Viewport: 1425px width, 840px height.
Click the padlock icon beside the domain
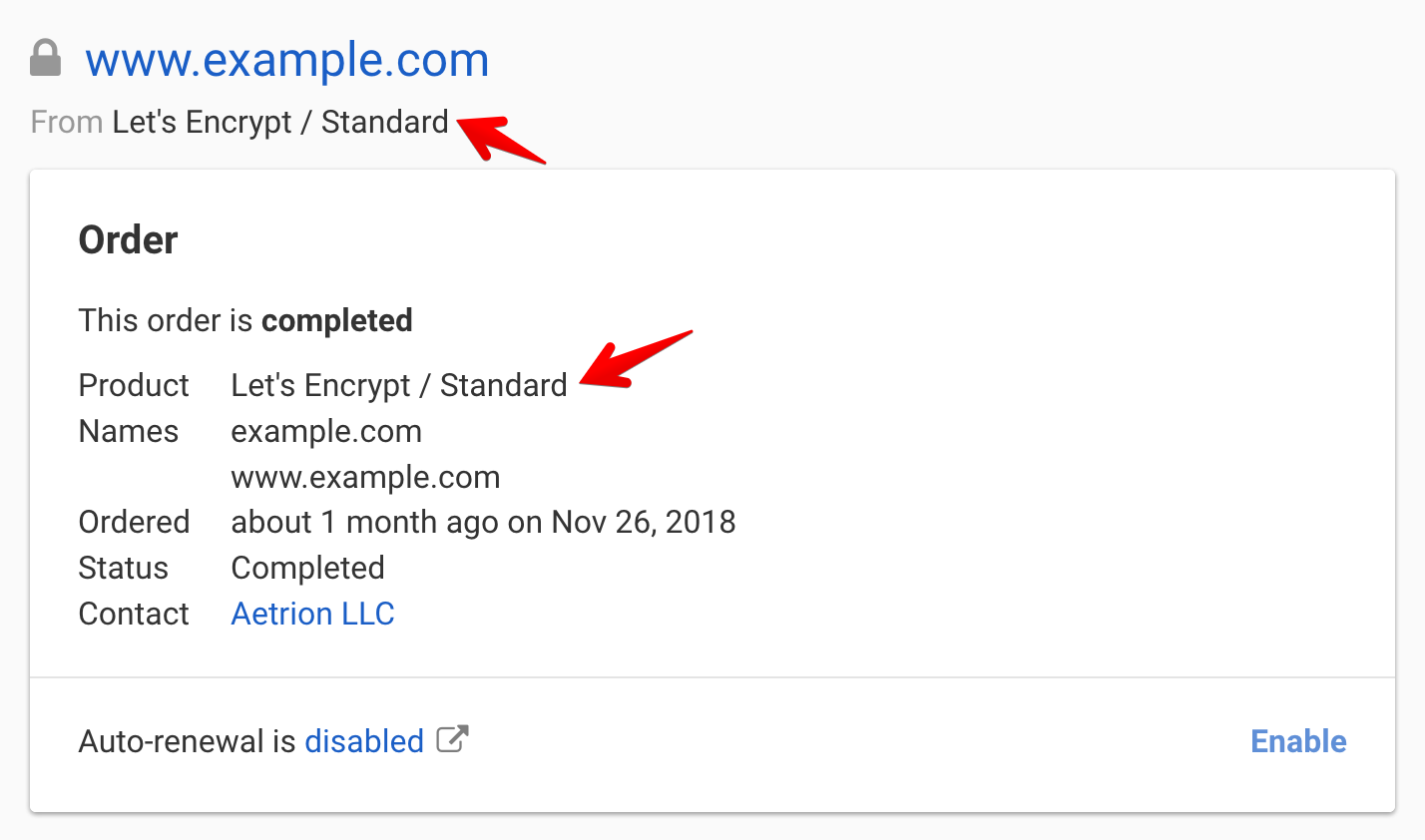(45, 59)
